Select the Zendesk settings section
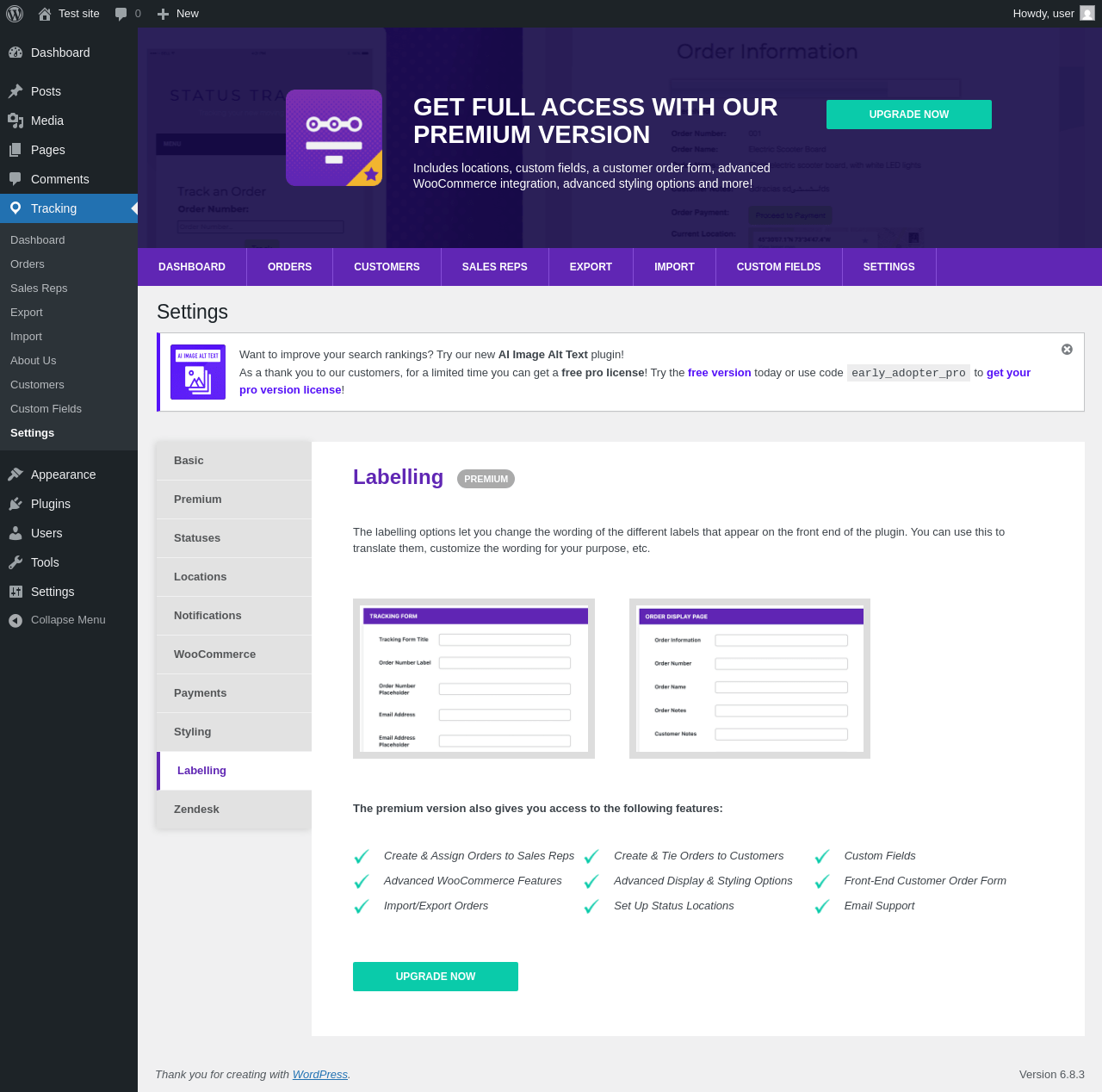The width and height of the screenshot is (1102, 1092). point(234,810)
